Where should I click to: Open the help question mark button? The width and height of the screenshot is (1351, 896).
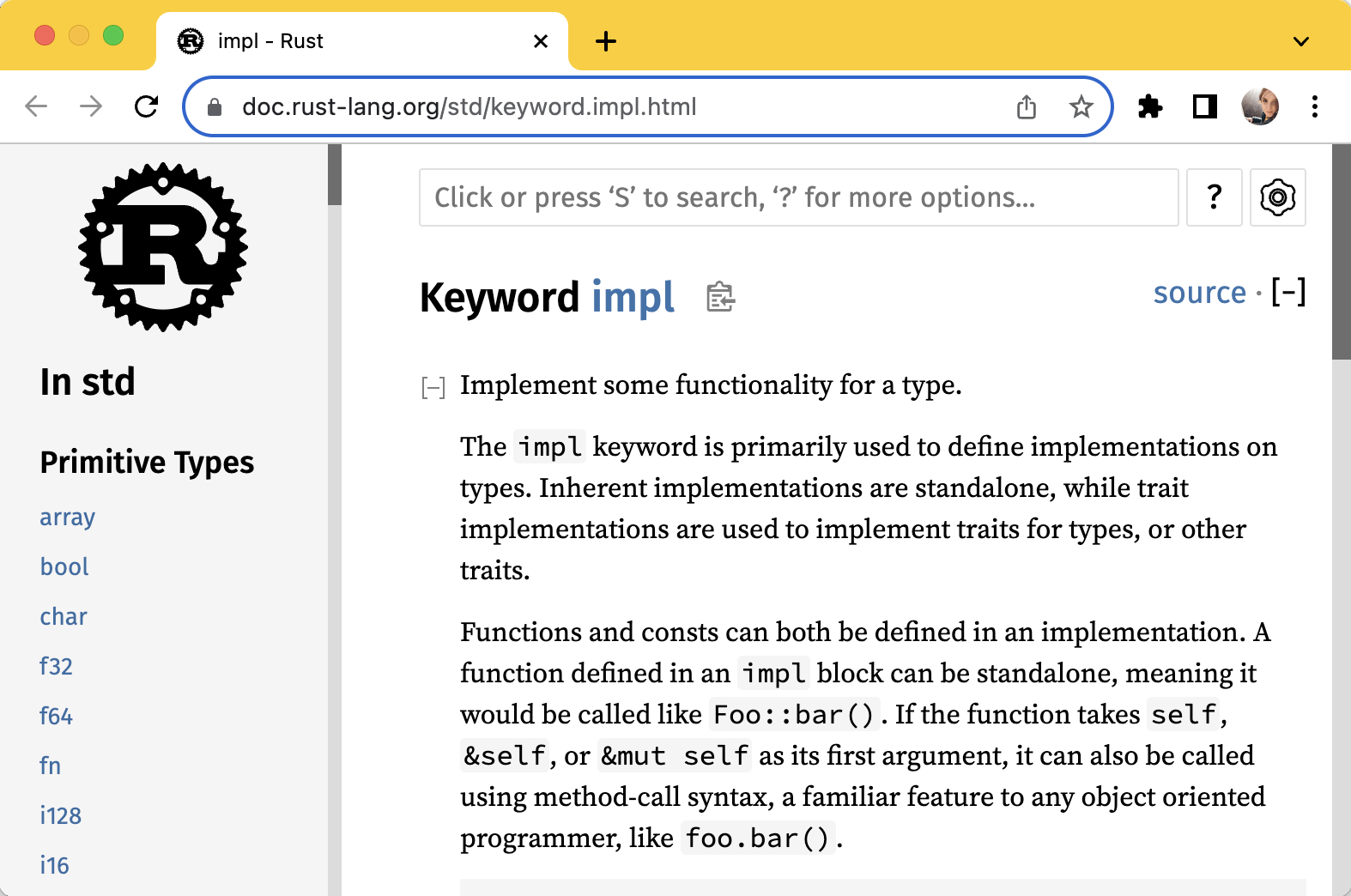pyautogui.click(x=1214, y=197)
